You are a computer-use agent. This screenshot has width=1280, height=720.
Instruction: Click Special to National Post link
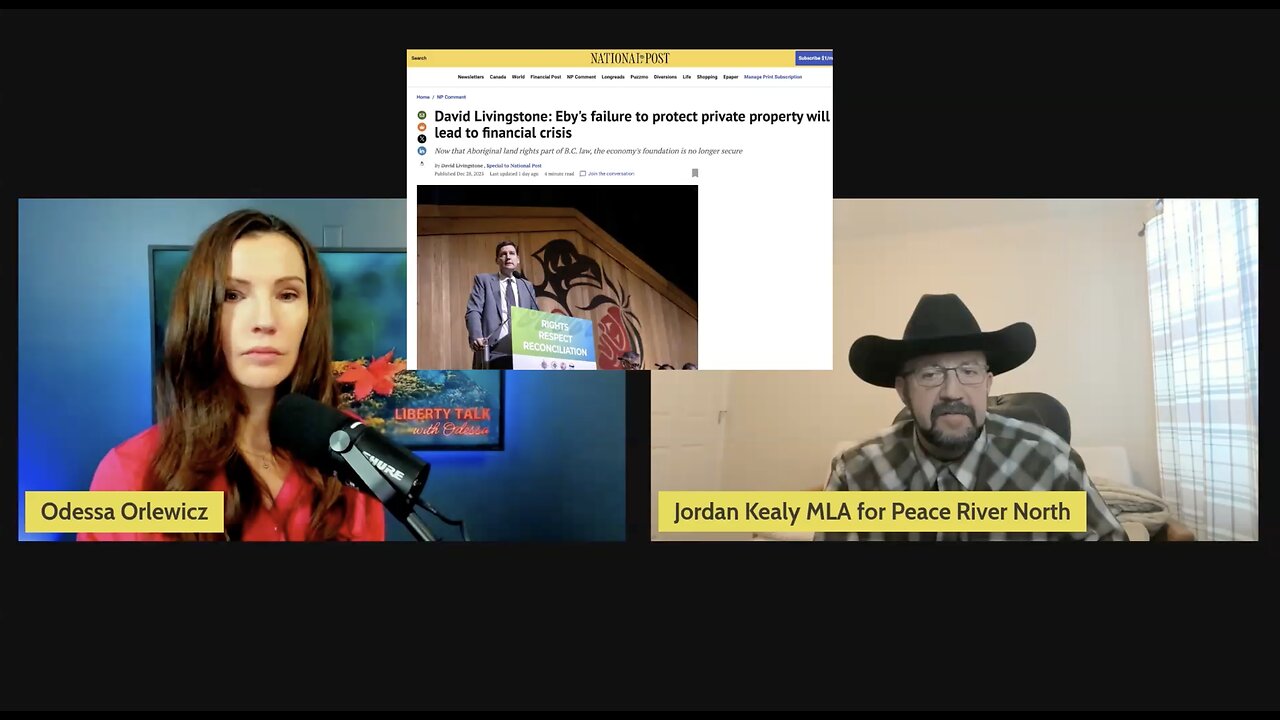pos(514,165)
